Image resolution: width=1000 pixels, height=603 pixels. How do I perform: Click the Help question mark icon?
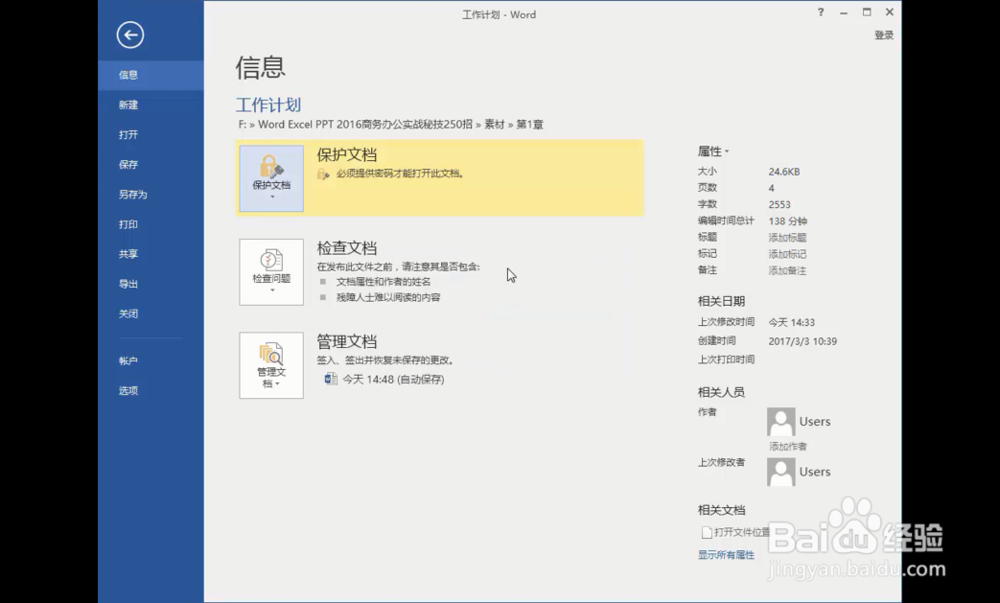[x=819, y=13]
